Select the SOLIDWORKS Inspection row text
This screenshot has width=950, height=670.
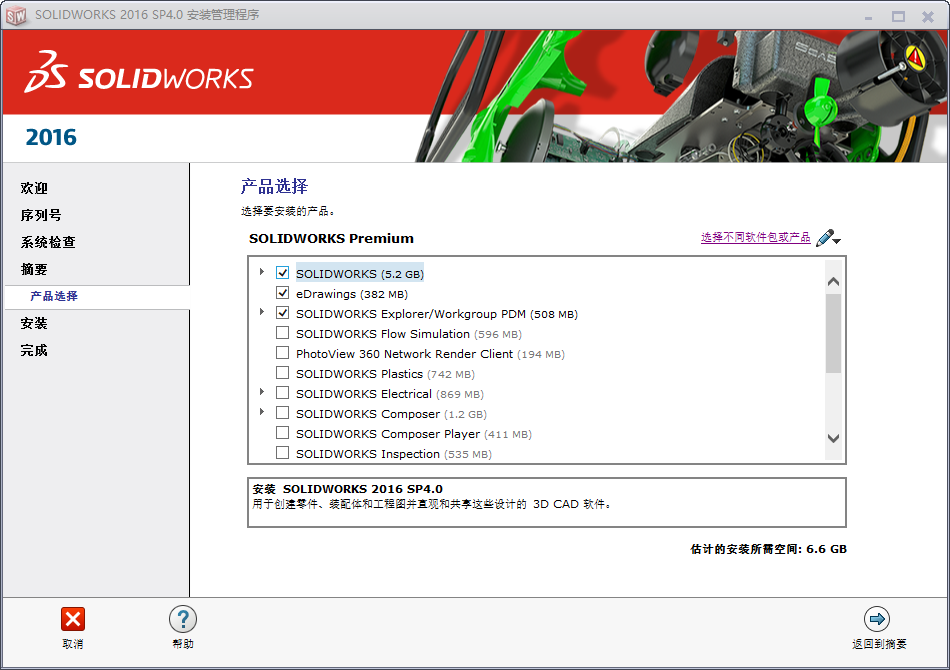tap(394, 454)
